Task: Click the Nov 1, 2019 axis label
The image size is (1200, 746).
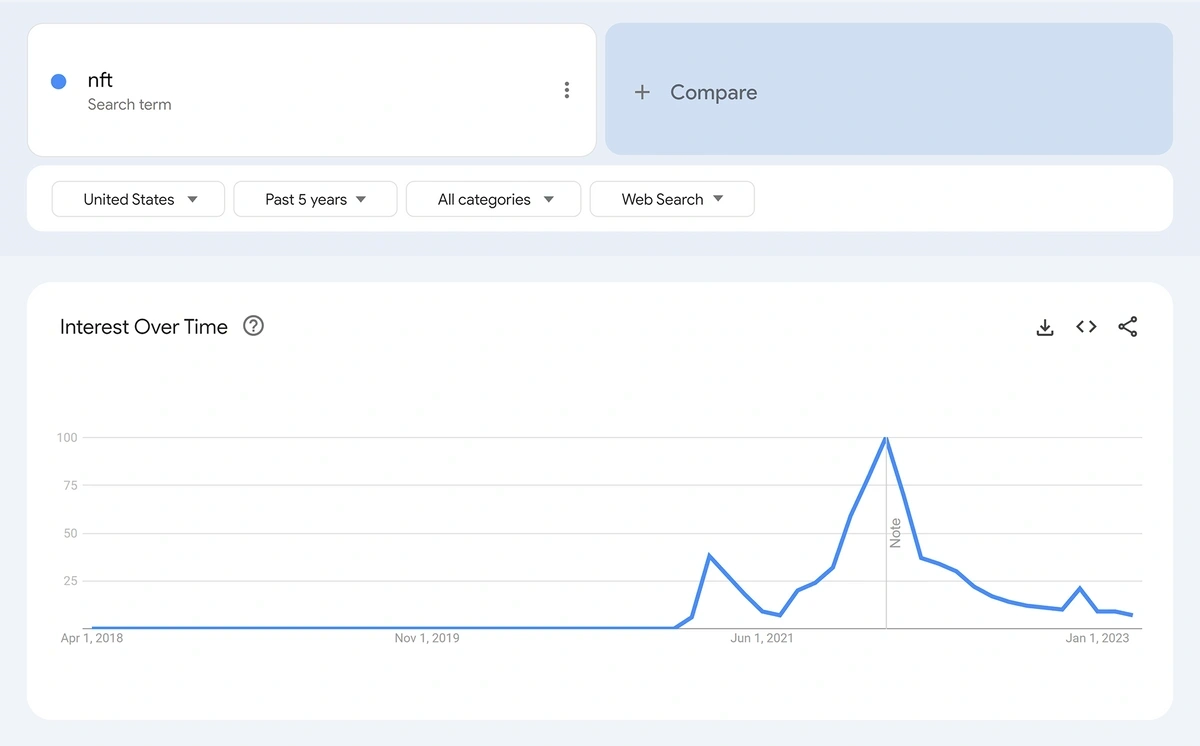Action: (427, 638)
